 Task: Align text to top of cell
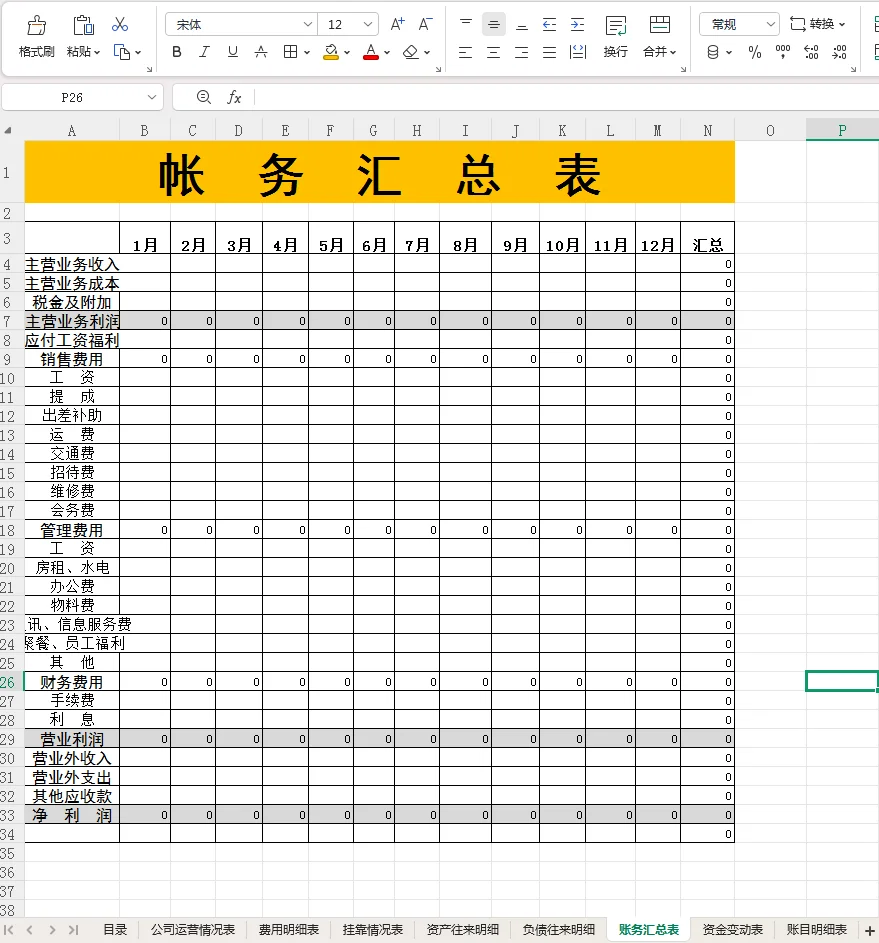(465, 24)
